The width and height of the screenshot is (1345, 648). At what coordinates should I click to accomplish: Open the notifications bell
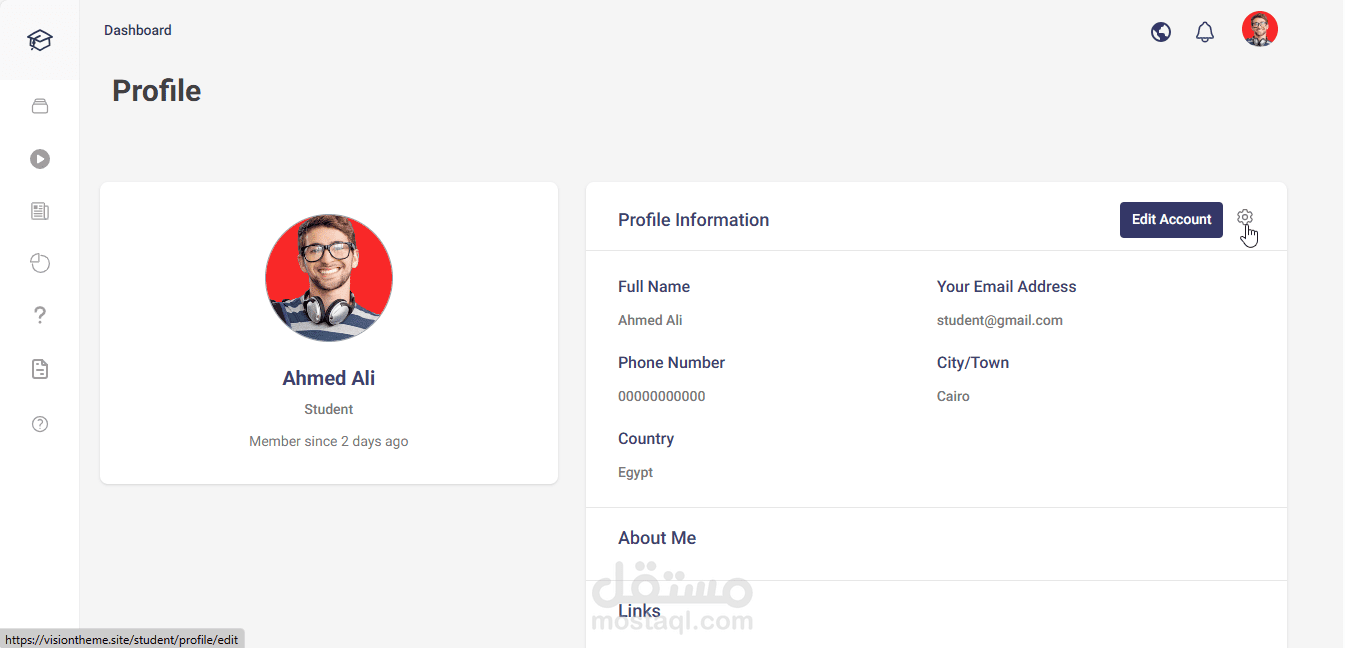[1205, 32]
